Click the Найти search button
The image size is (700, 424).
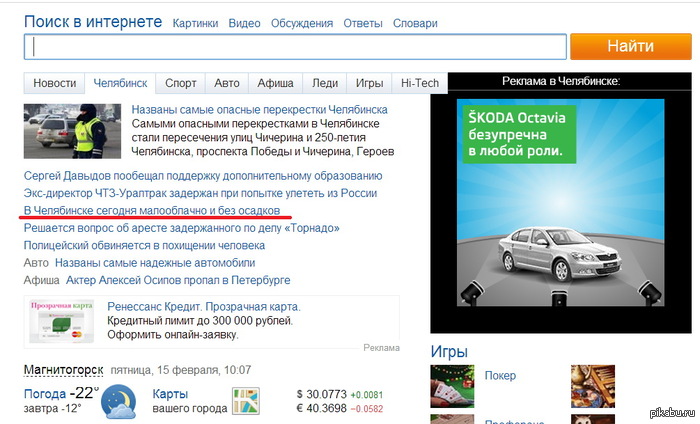click(x=630, y=46)
